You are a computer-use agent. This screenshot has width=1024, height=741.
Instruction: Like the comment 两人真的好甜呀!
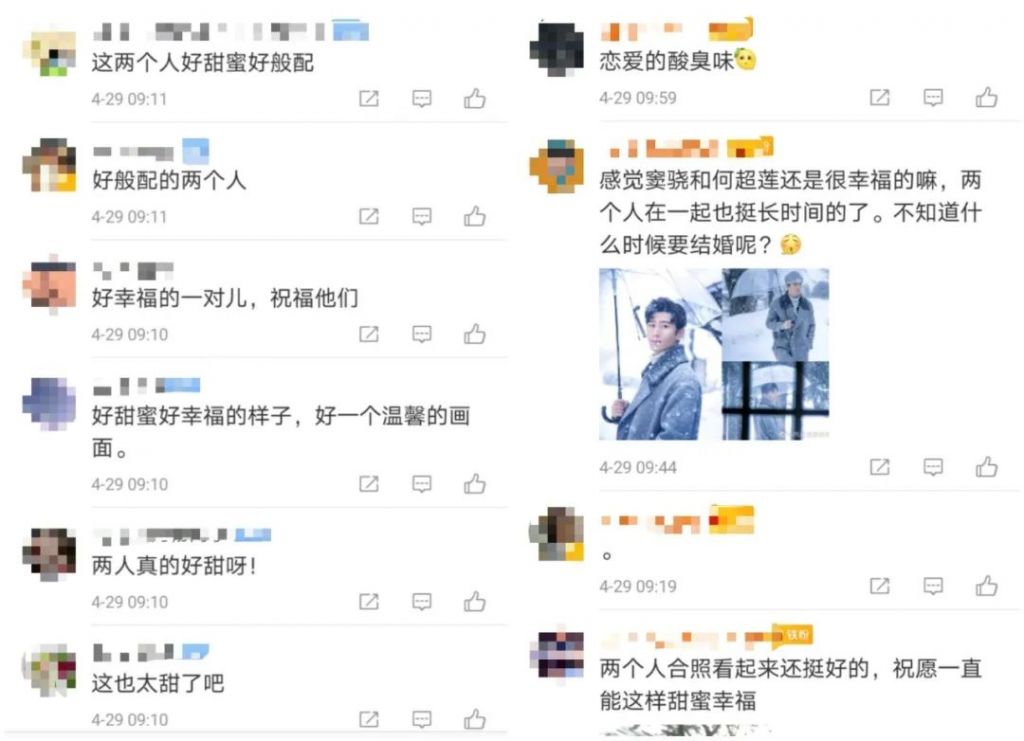coord(475,601)
